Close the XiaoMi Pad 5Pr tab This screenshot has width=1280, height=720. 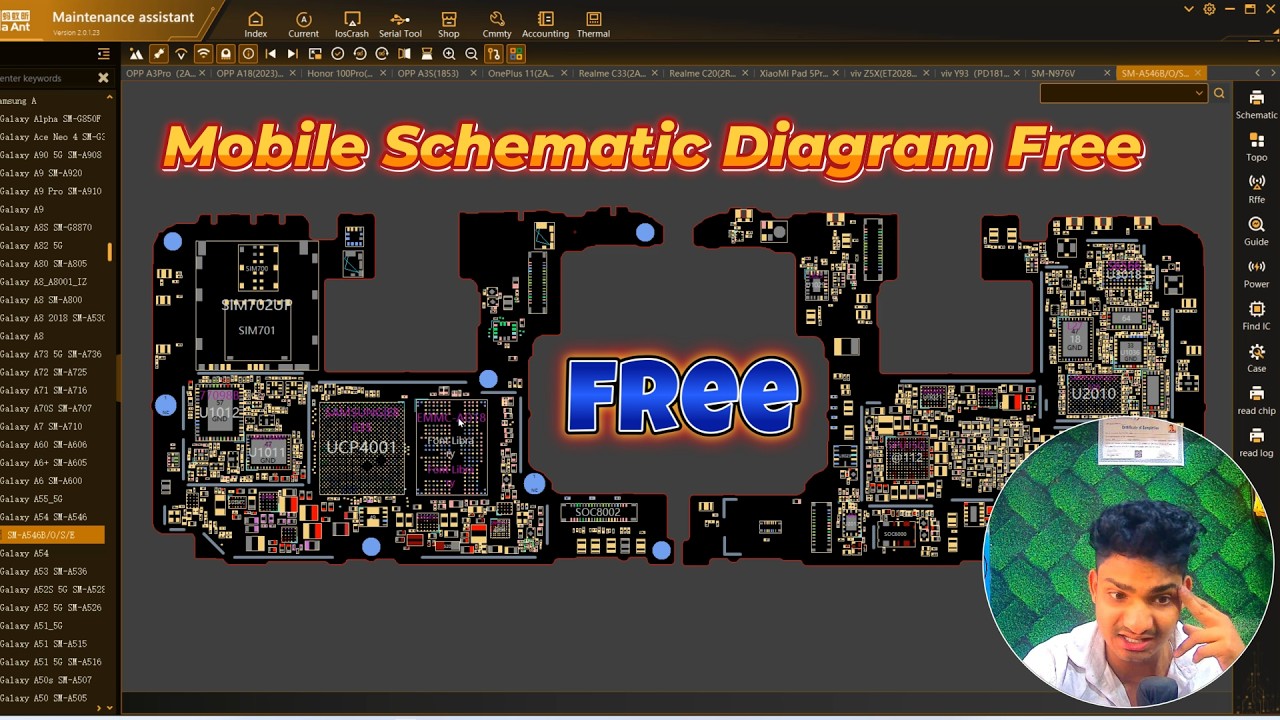coord(836,73)
